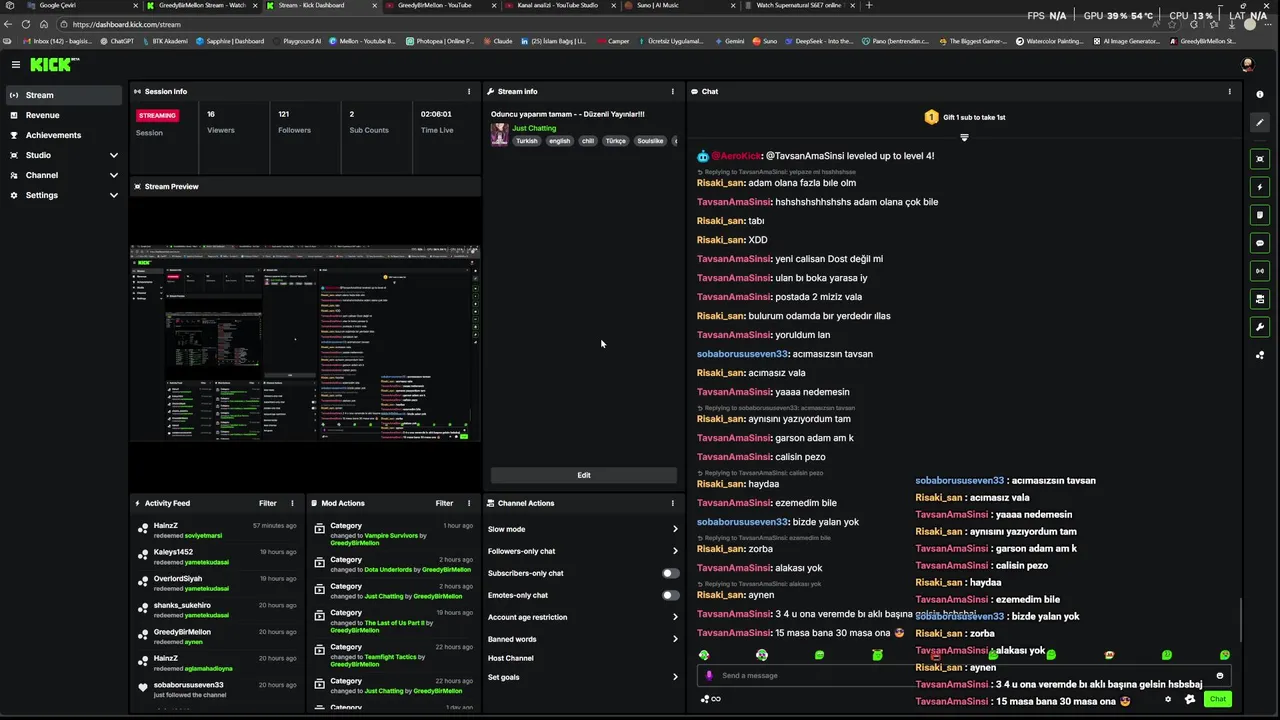Open Slow mode options
The width and height of the screenshot is (1280, 720).
click(583, 529)
